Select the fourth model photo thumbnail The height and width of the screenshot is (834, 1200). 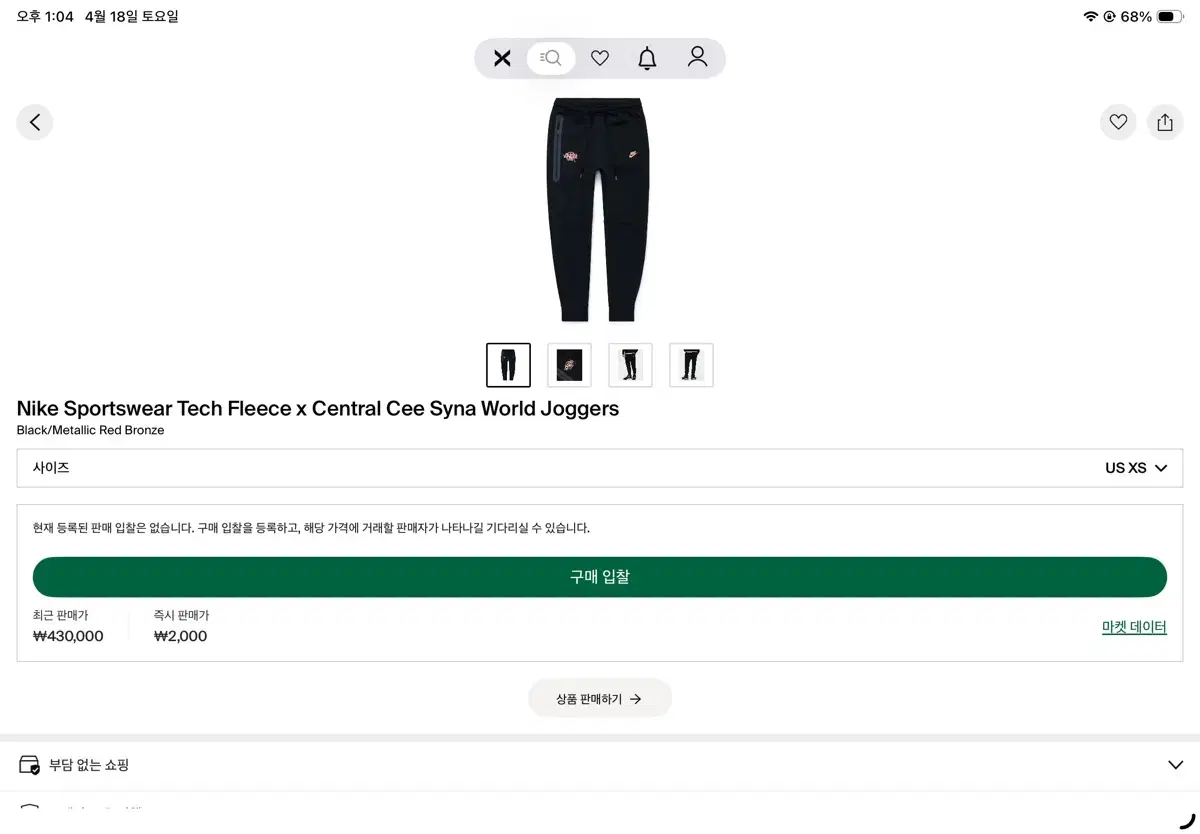pos(691,365)
